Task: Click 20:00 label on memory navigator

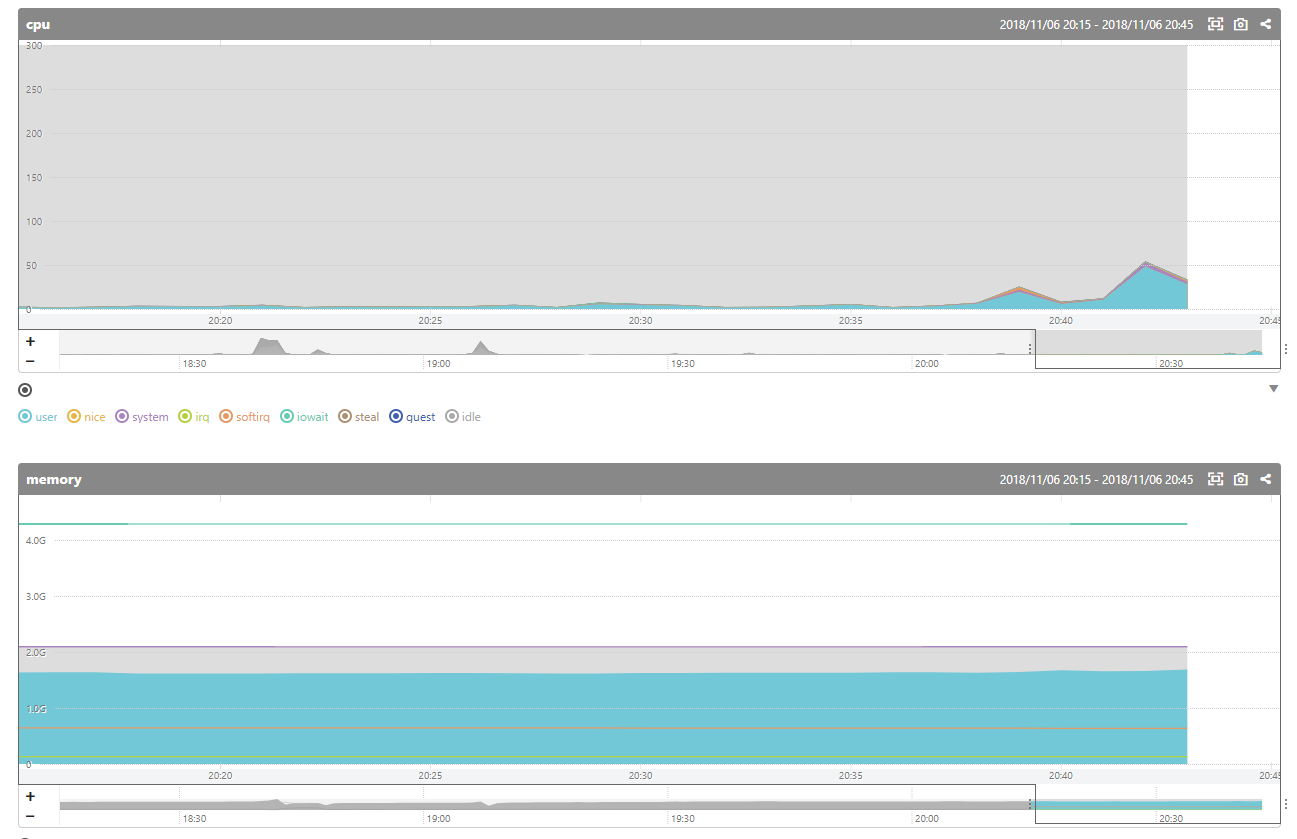Action: (927, 818)
